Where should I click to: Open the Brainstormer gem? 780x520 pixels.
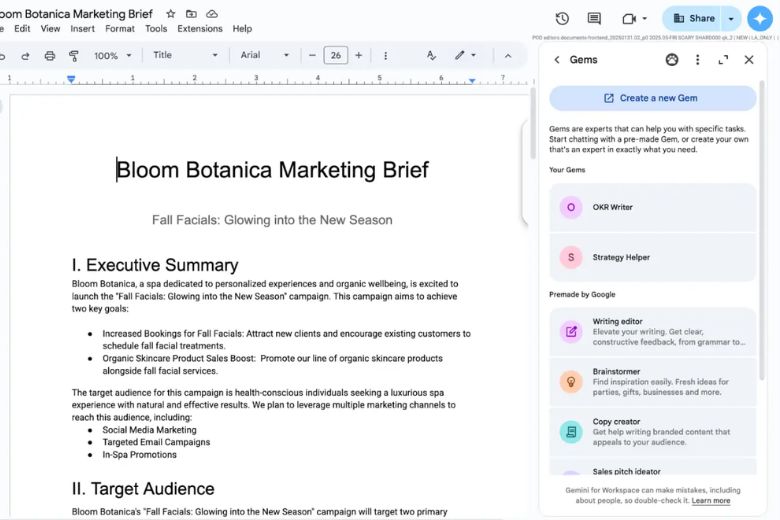(x=653, y=382)
